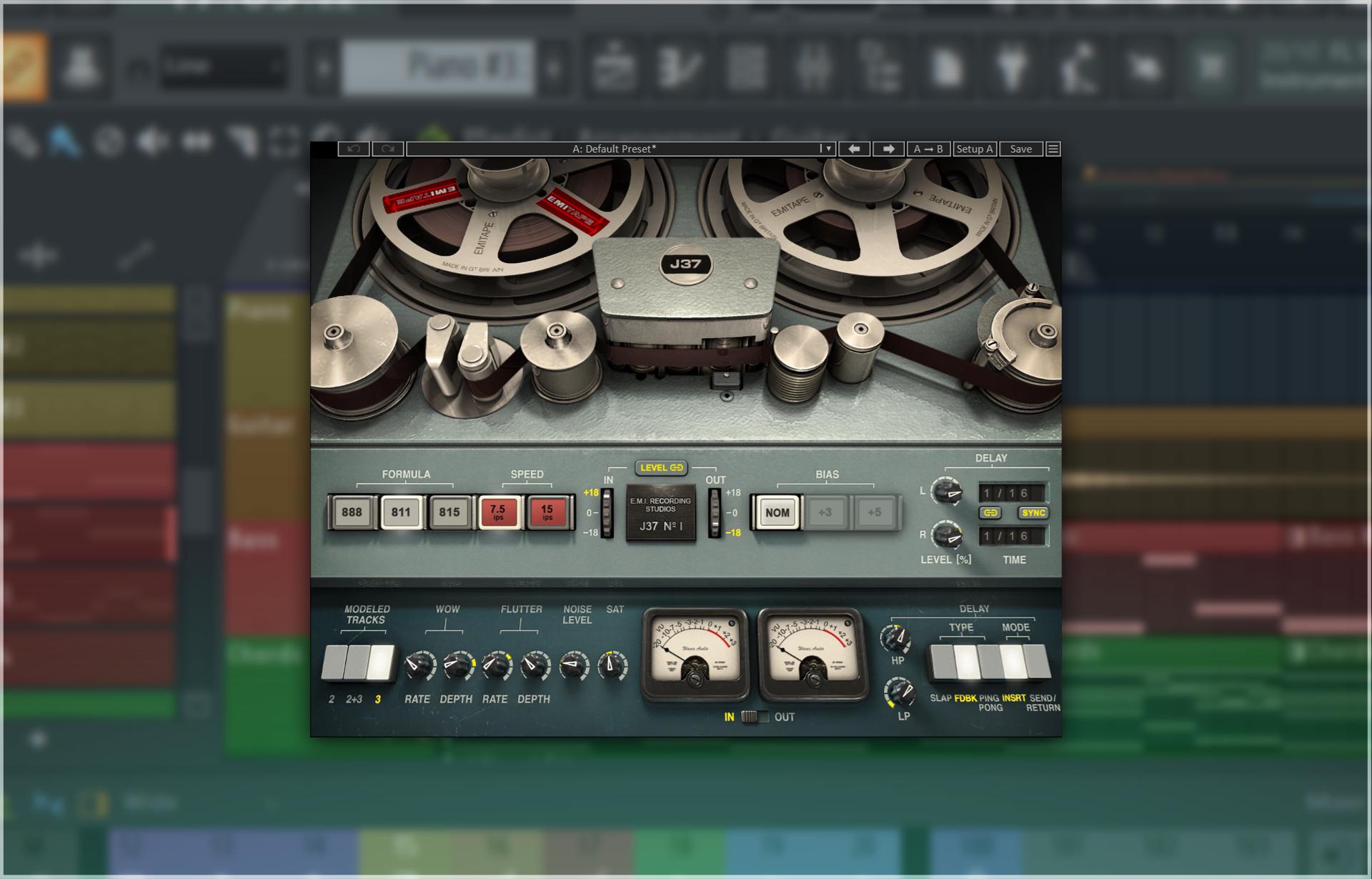This screenshot has height=879, width=1372.
Task: Select INSRT delay mode button
Action: [x=1013, y=663]
